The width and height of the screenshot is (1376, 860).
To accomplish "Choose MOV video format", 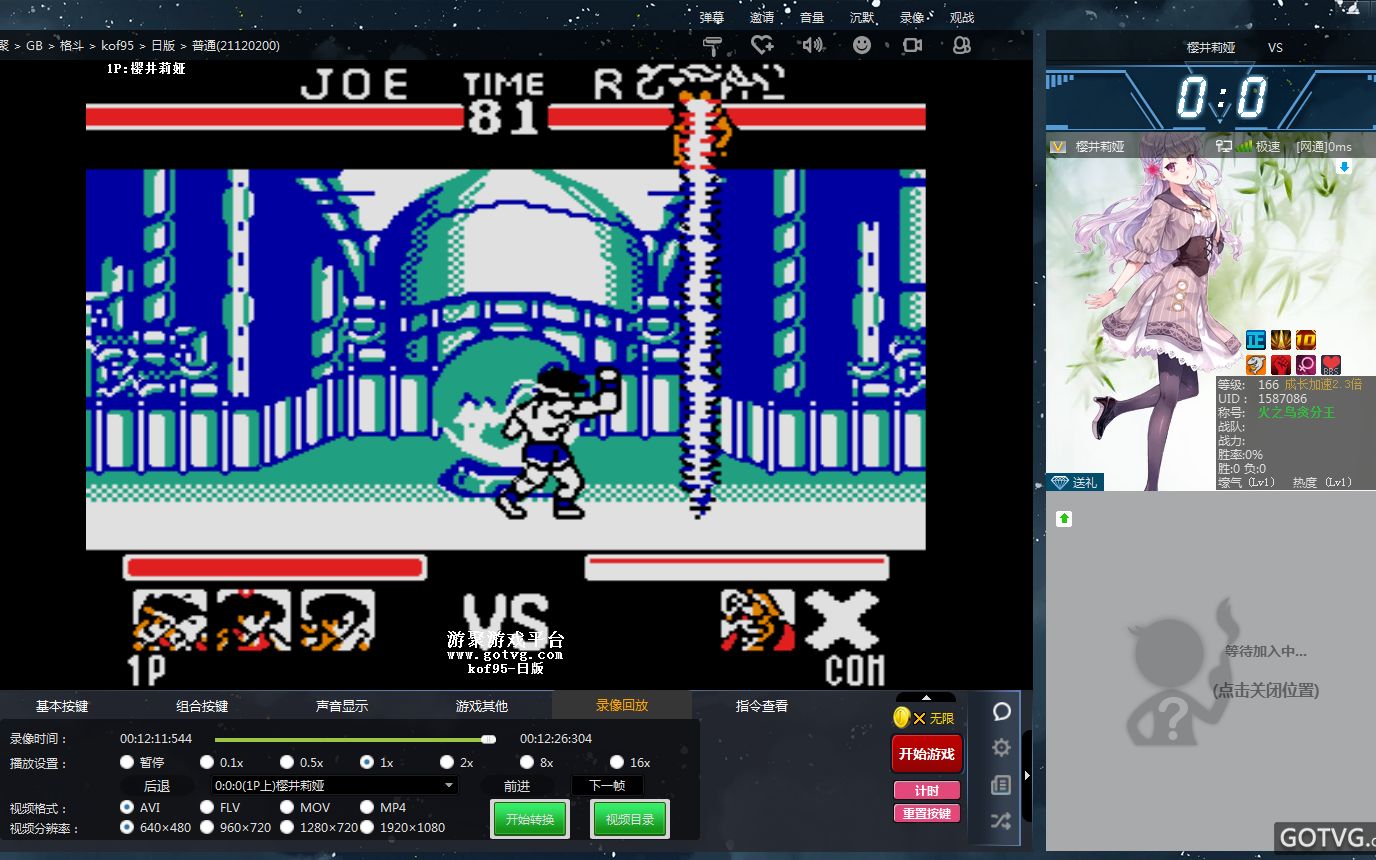I will click(287, 807).
